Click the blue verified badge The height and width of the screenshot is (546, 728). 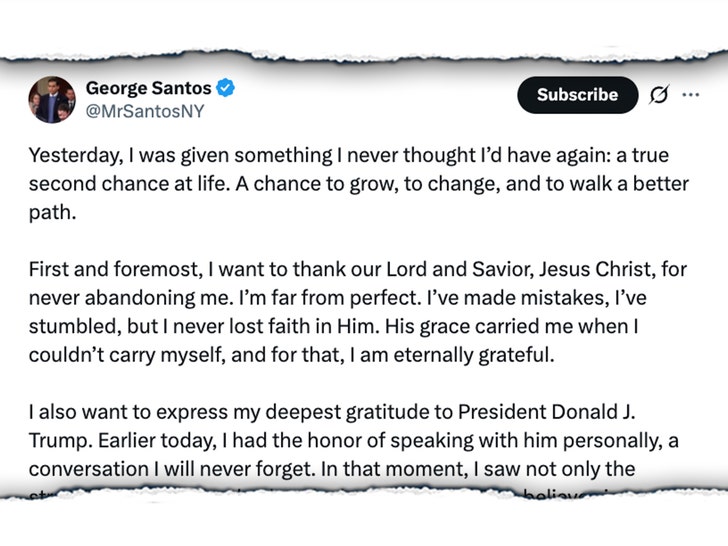[x=226, y=89]
